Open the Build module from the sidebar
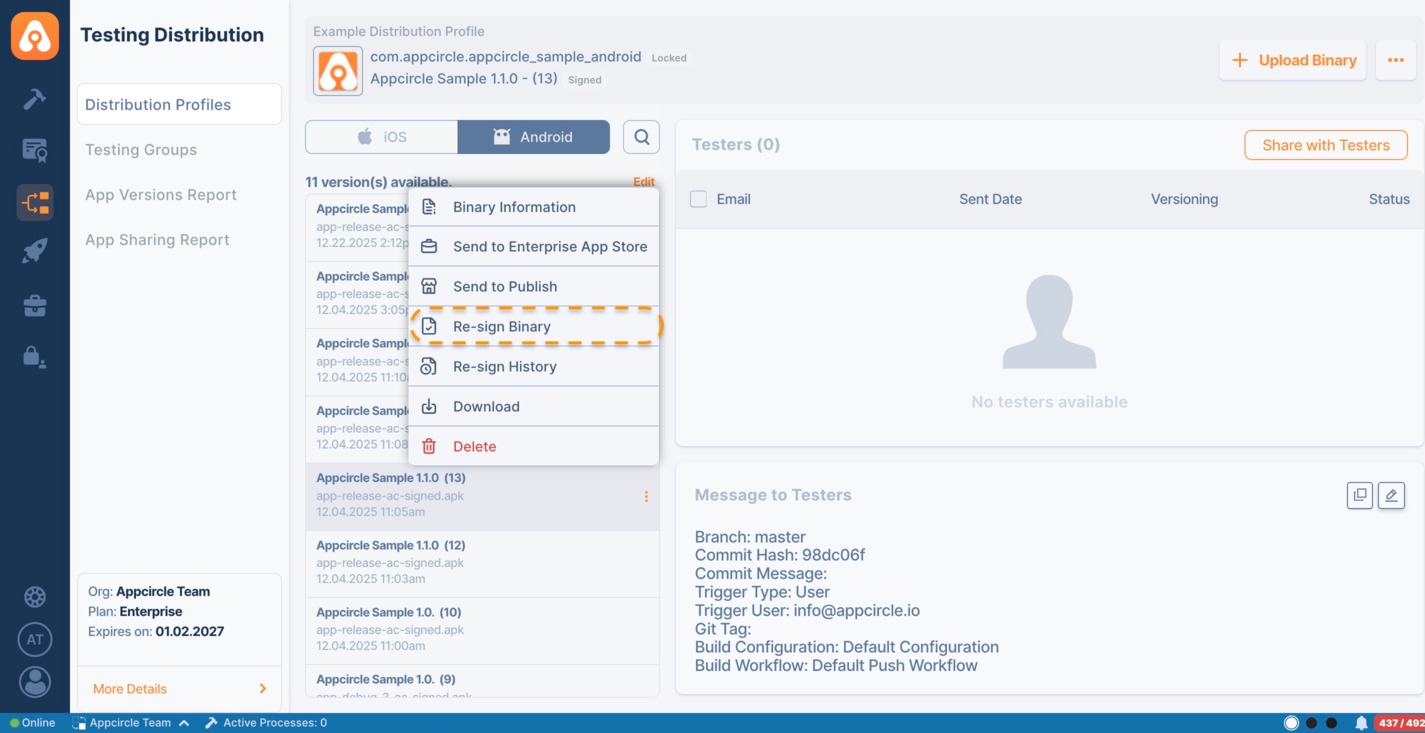The width and height of the screenshot is (1425, 733). (x=34, y=101)
